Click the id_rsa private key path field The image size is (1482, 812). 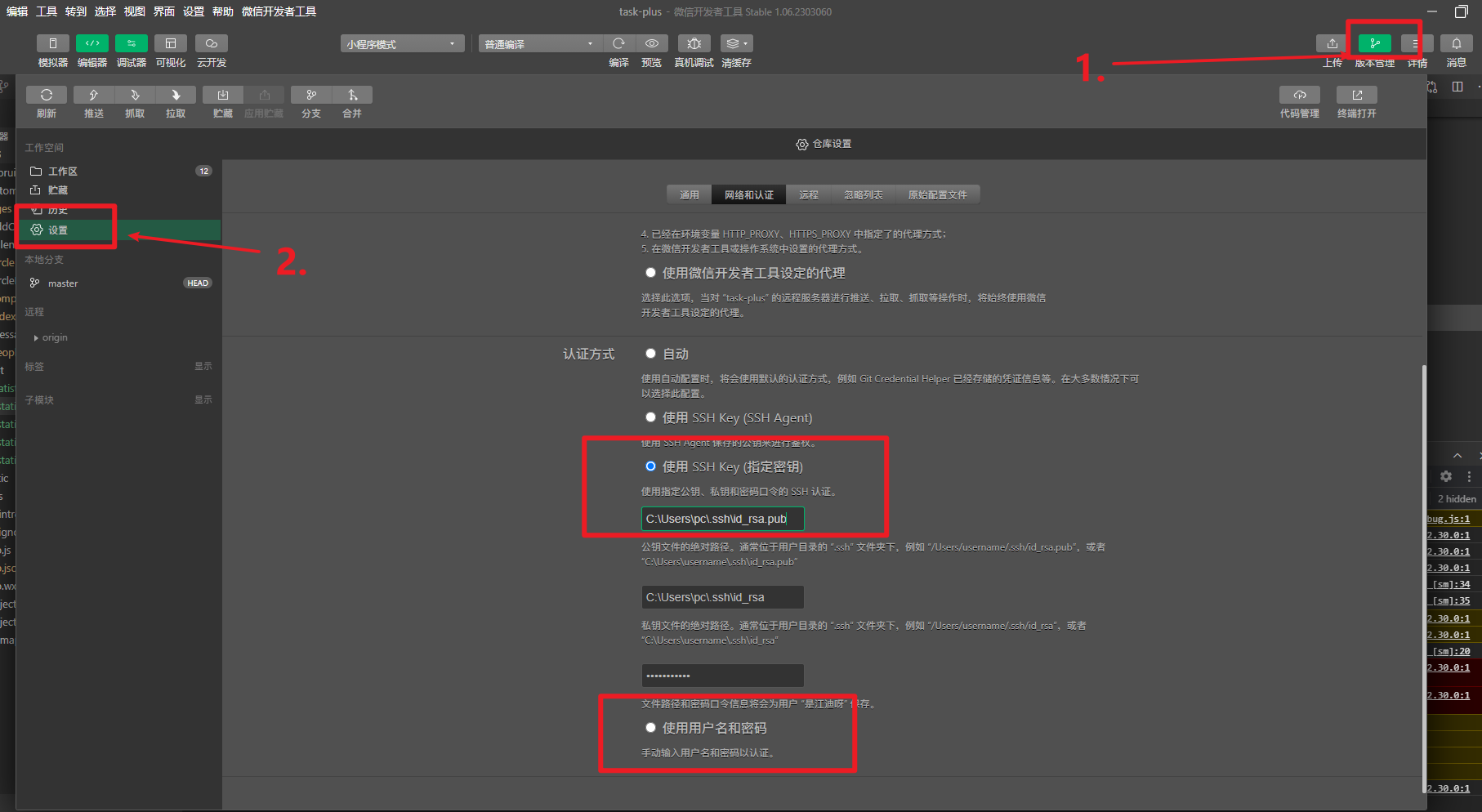(722, 597)
